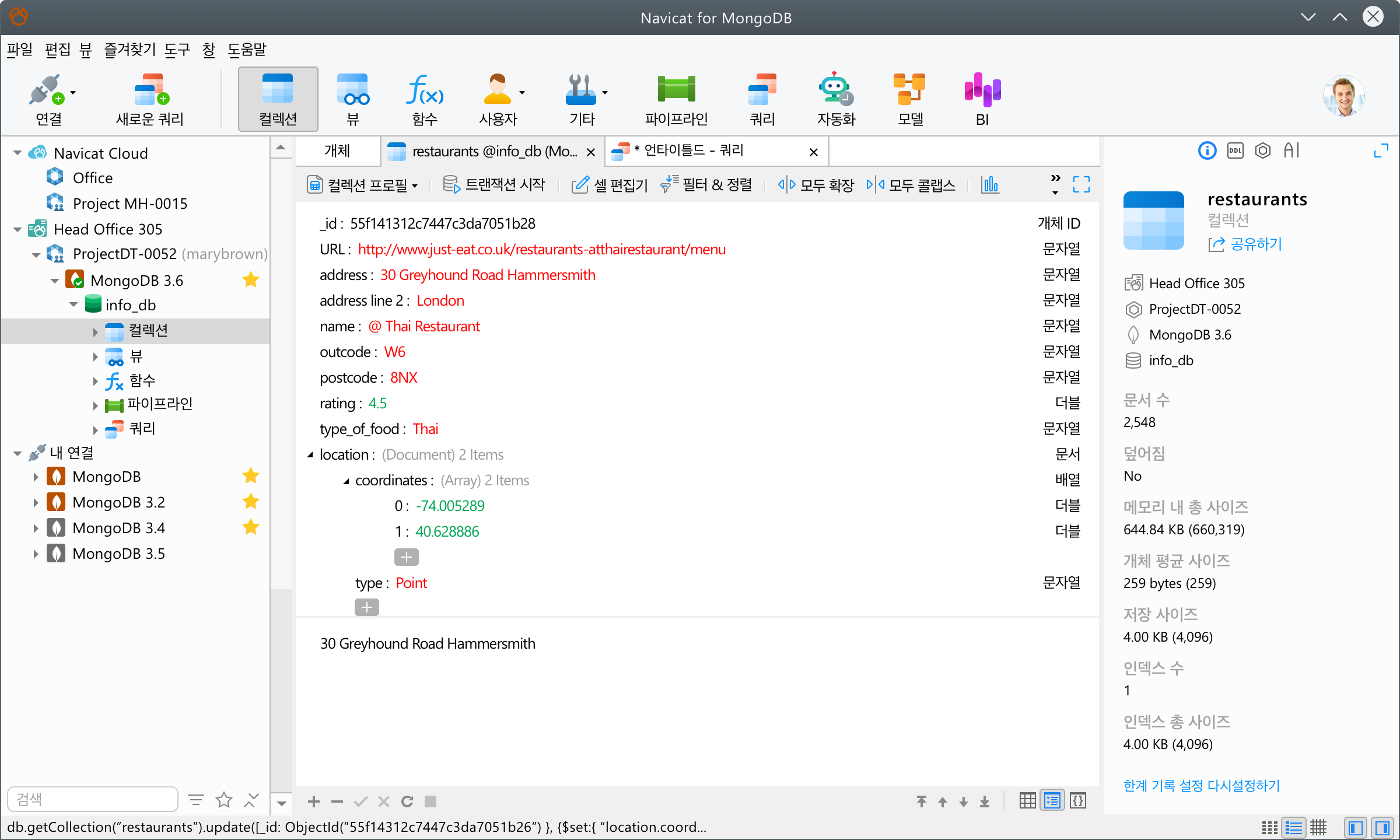
Task: Click 한계 기록 설정 다시설정하기 link
Action: click(1201, 786)
